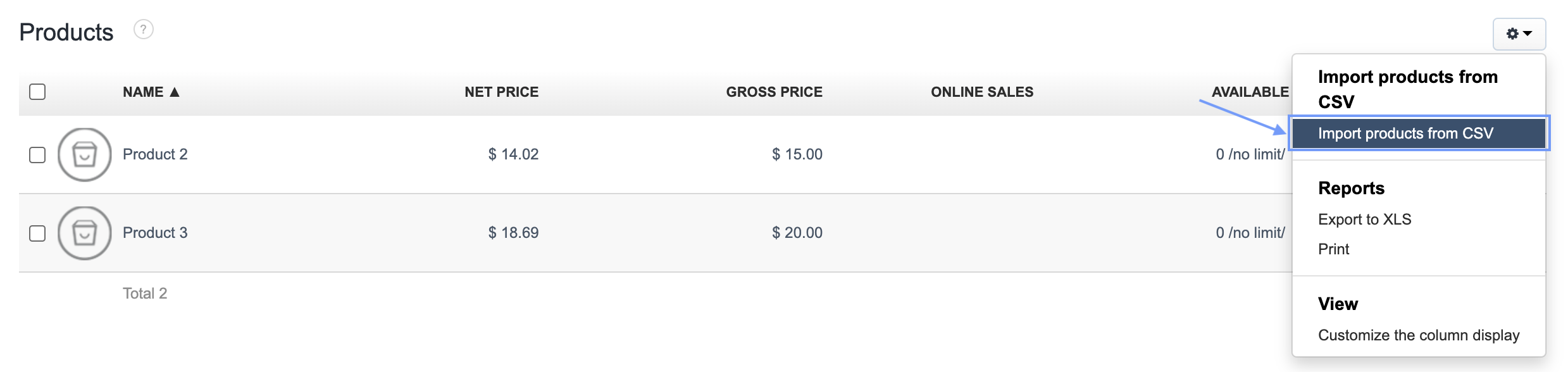Click the Product 3 gross price $ 20.00
Image resolution: width=1568 pixels, height=372 pixels.
(x=797, y=233)
